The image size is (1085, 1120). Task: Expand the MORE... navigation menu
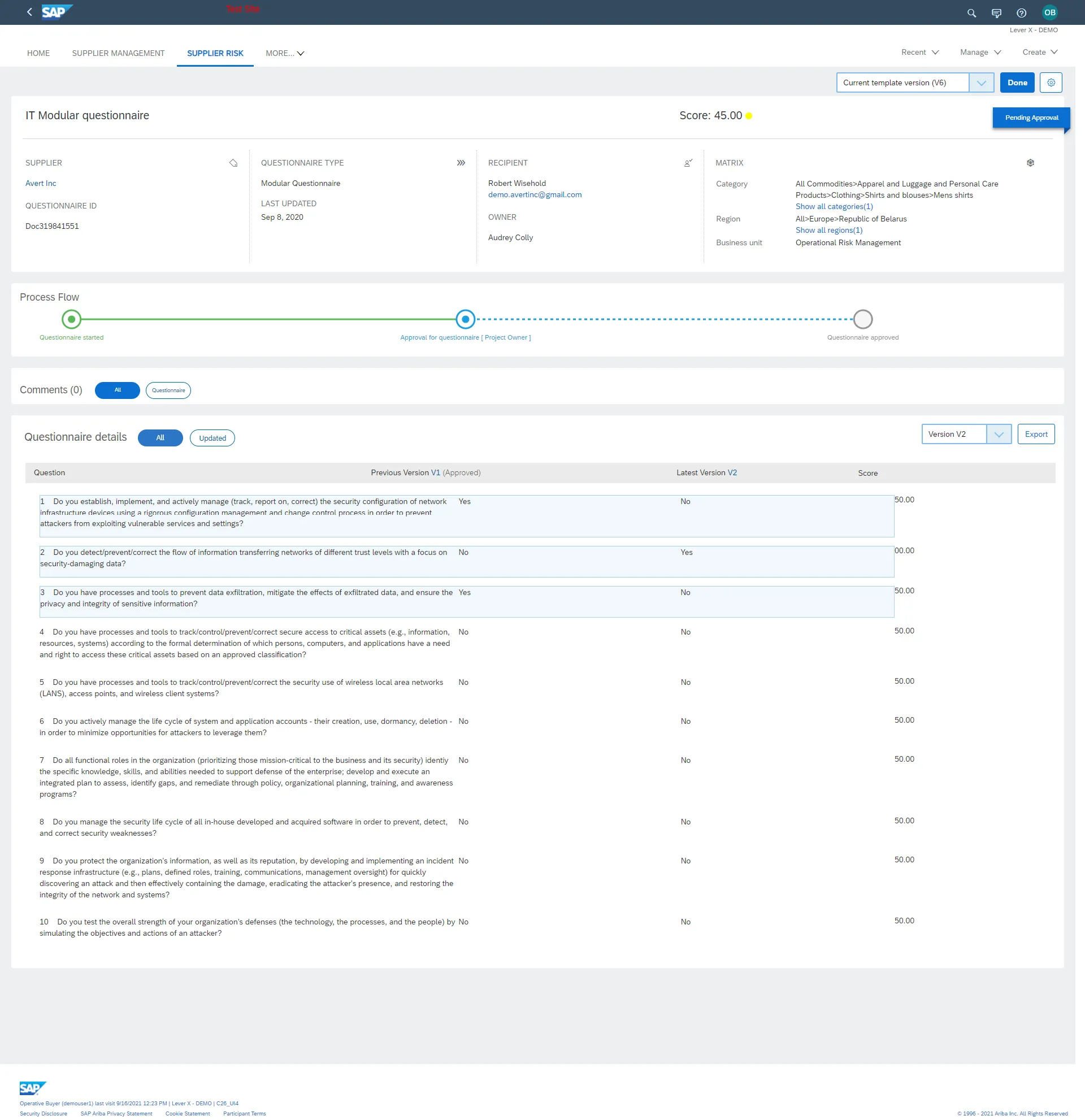(285, 53)
